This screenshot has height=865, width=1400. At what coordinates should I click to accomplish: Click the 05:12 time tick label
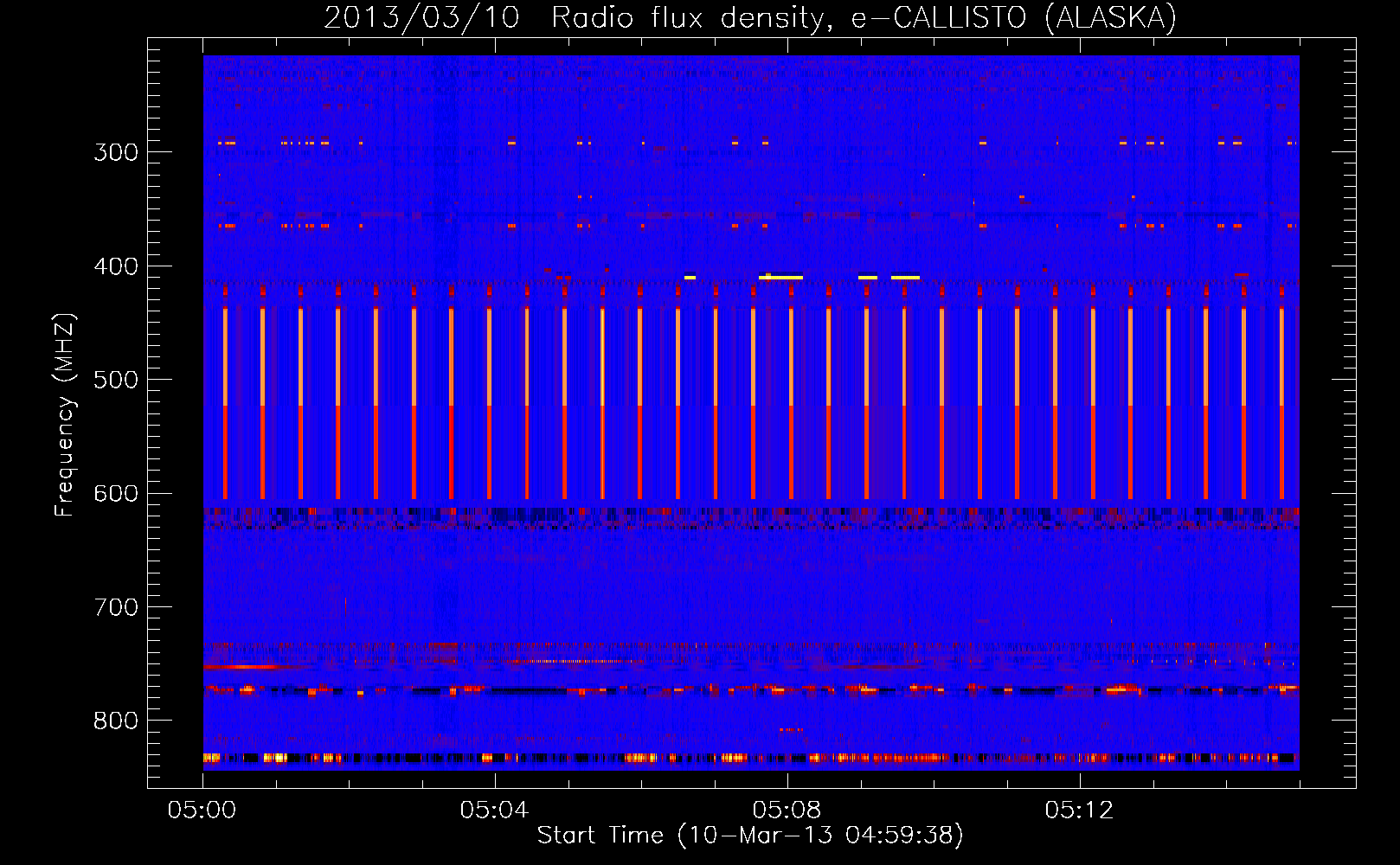point(1079,811)
